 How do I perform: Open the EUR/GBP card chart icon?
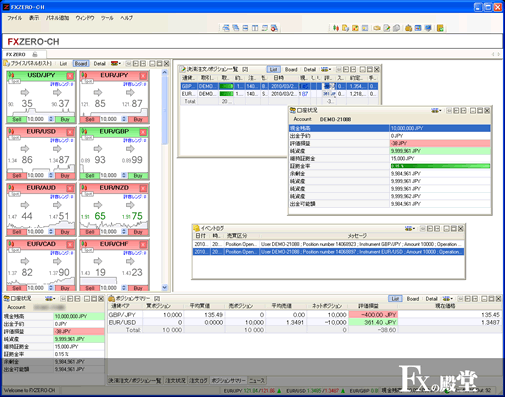[84, 132]
